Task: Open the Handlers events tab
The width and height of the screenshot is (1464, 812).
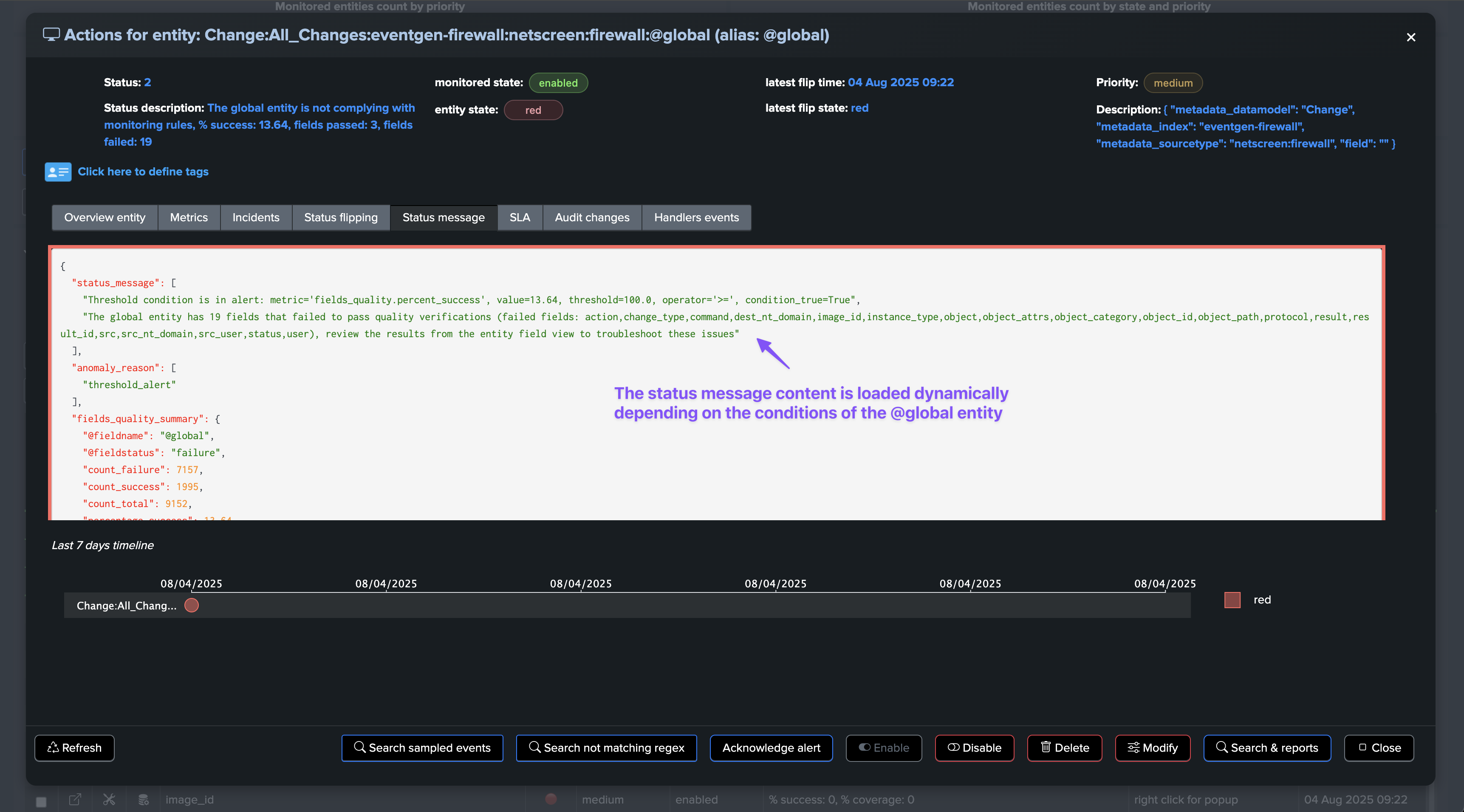Action: click(697, 217)
